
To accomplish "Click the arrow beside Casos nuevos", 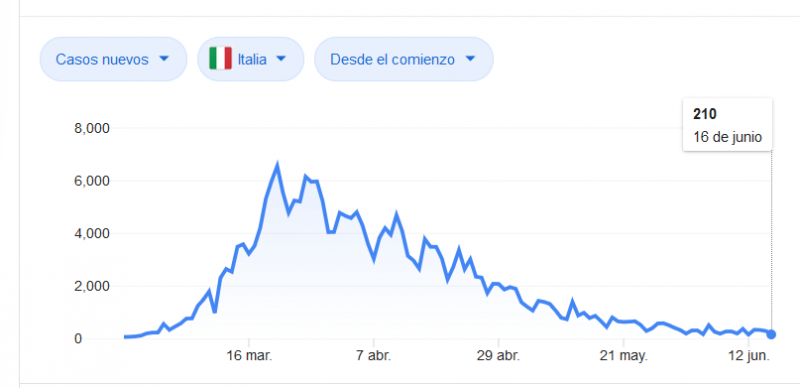I will click(164, 59).
